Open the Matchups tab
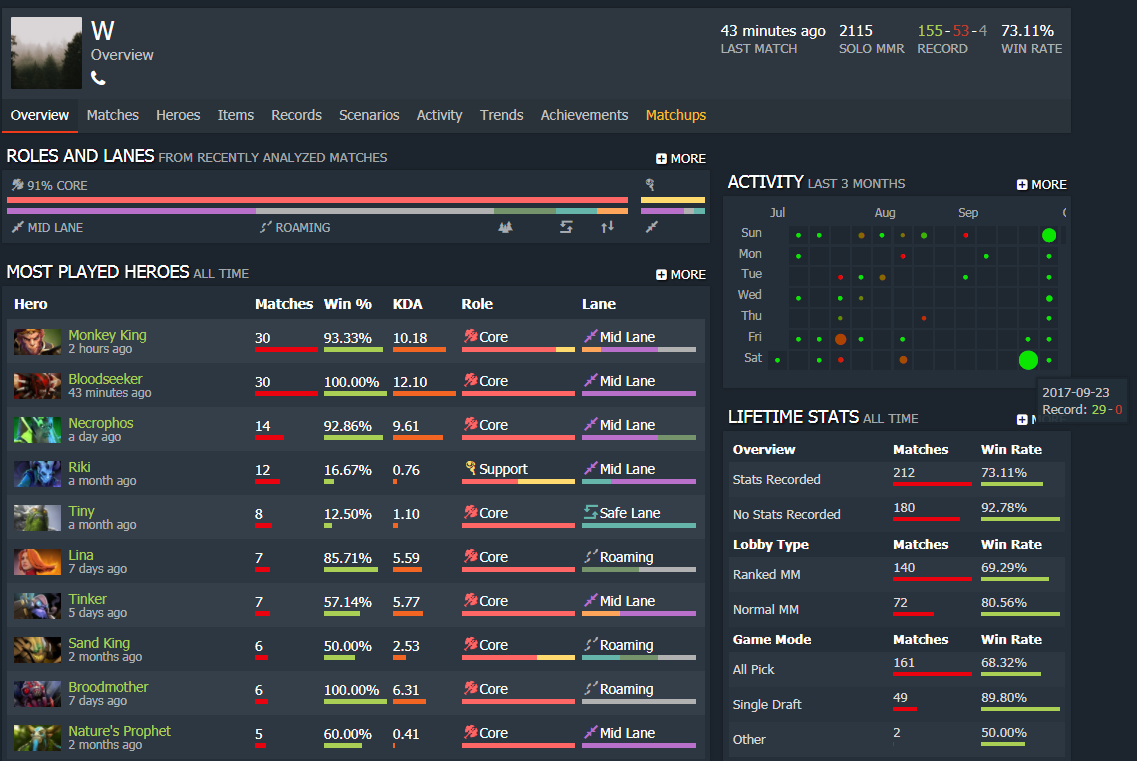The width and height of the screenshot is (1137, 761). (x=676, y=115)
